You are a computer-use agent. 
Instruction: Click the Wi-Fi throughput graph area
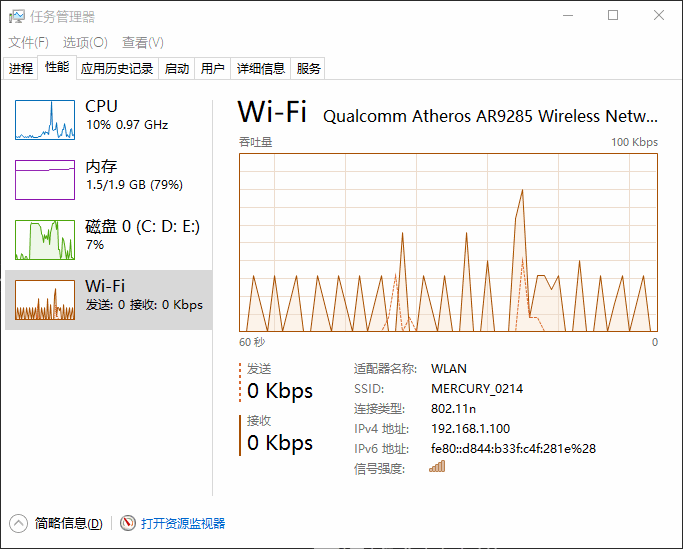tap(448, 242)
